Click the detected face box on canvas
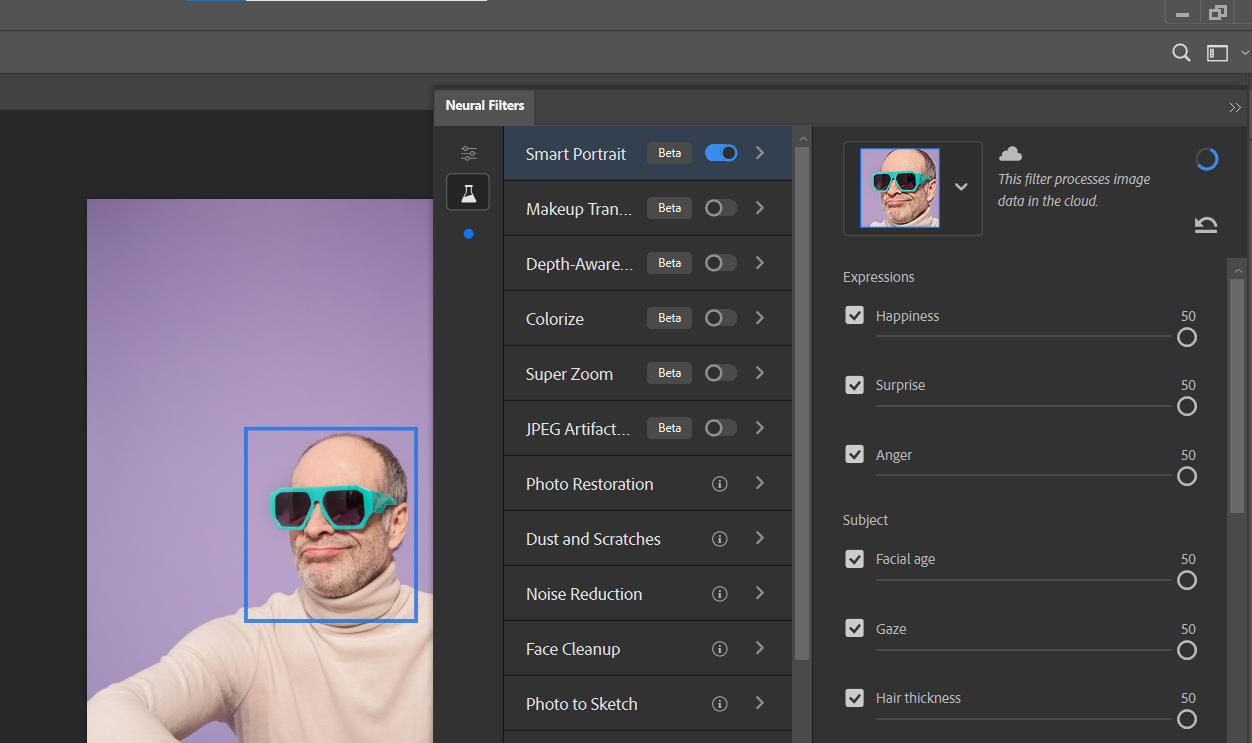 pos(331,525)
